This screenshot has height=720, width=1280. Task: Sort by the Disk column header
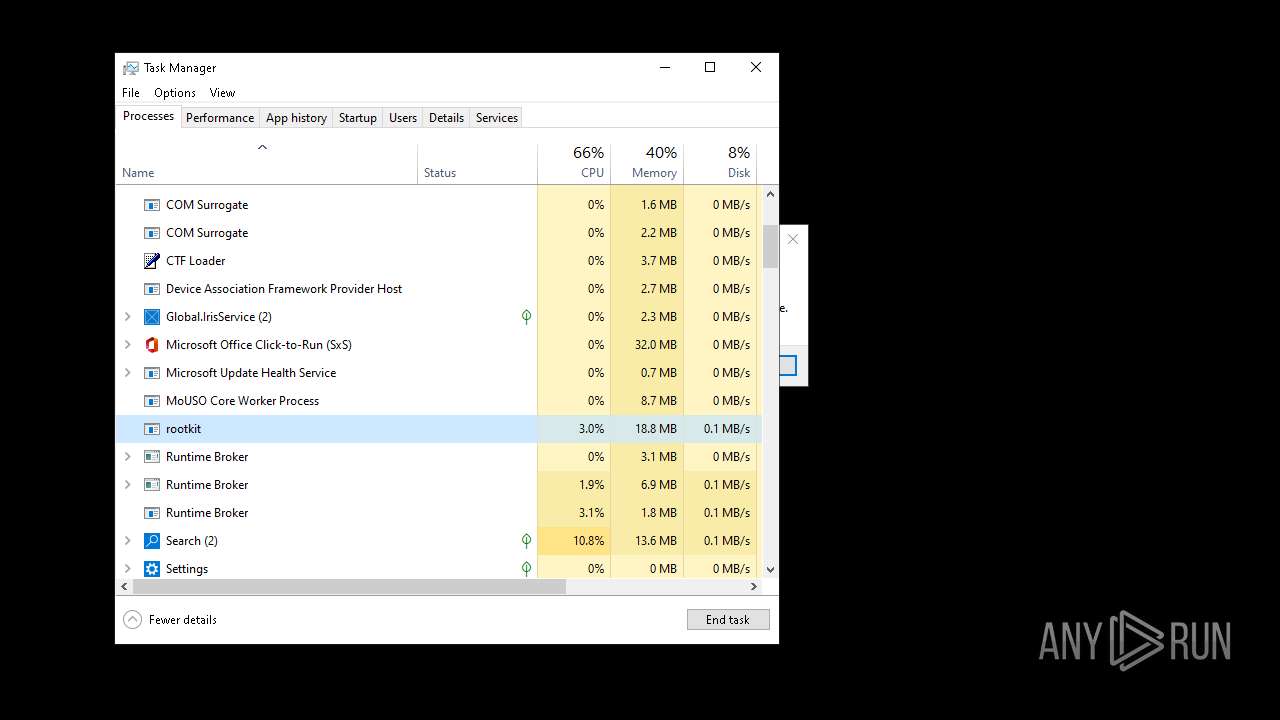(x=720, y=164)
